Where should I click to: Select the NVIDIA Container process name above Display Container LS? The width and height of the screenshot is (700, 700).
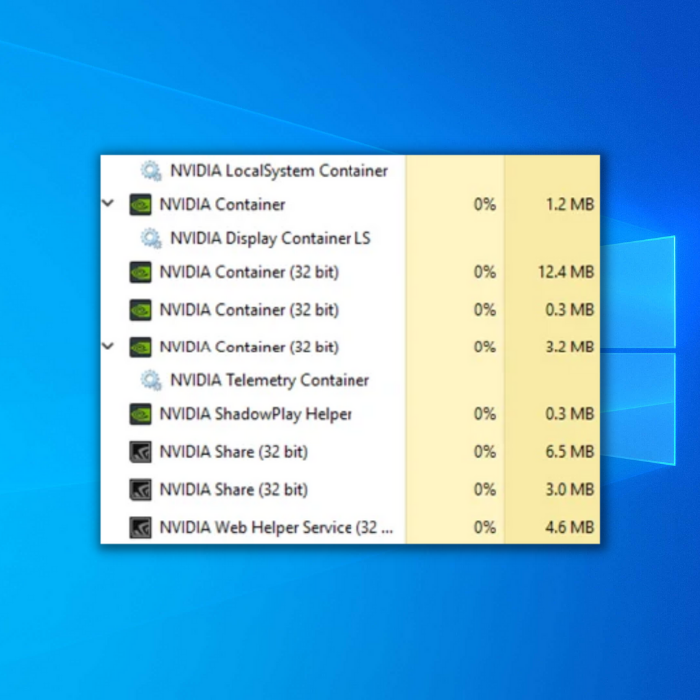pos(222,204)
